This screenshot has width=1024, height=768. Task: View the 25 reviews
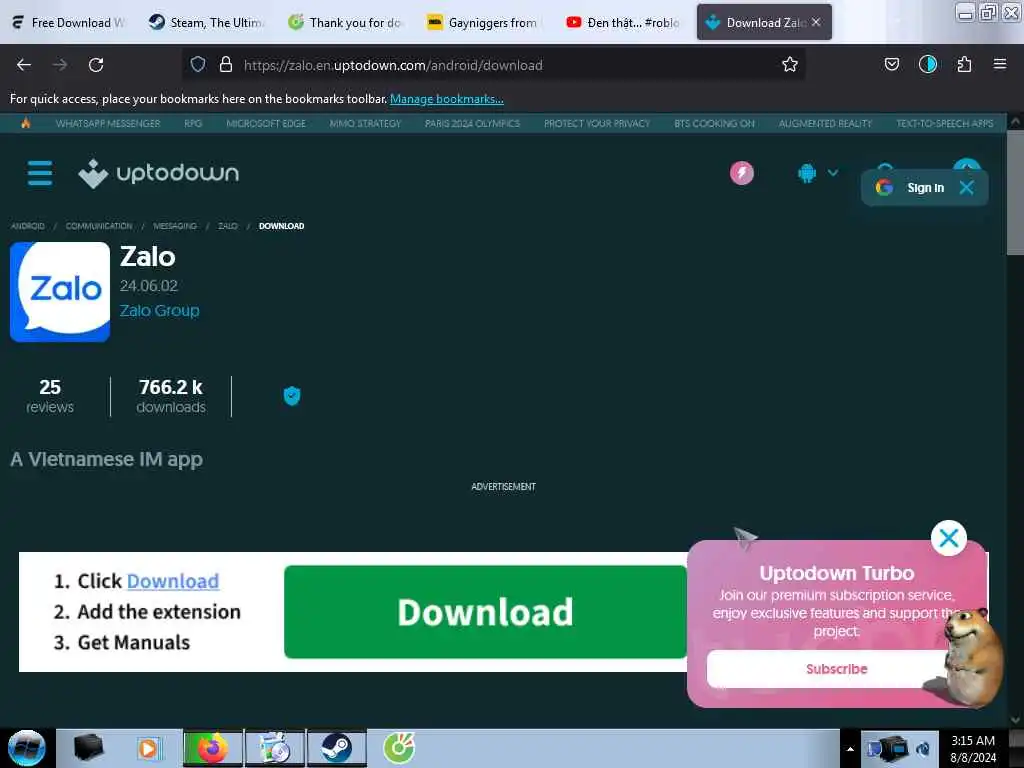coord(50,396)
